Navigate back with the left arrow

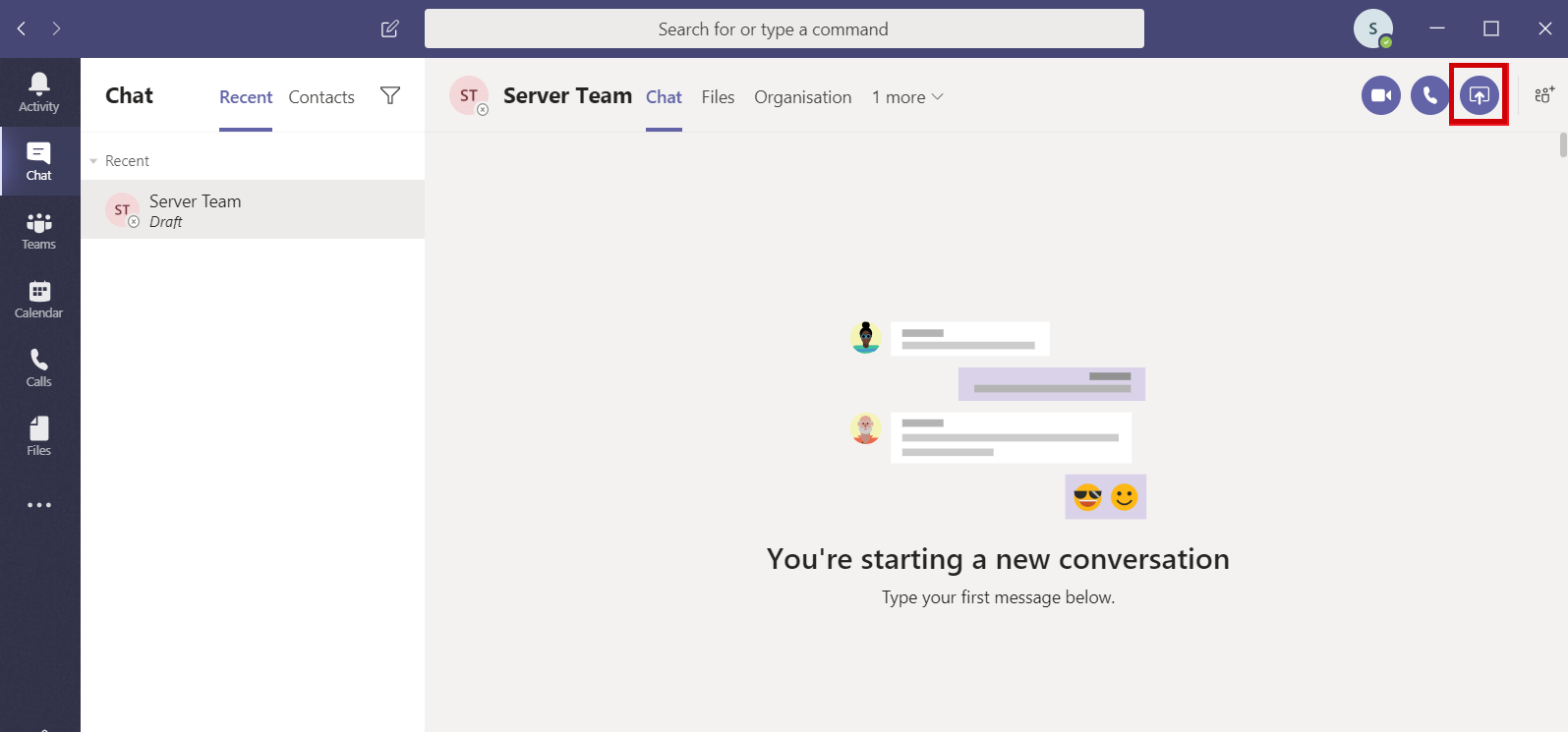click(22, 28)
